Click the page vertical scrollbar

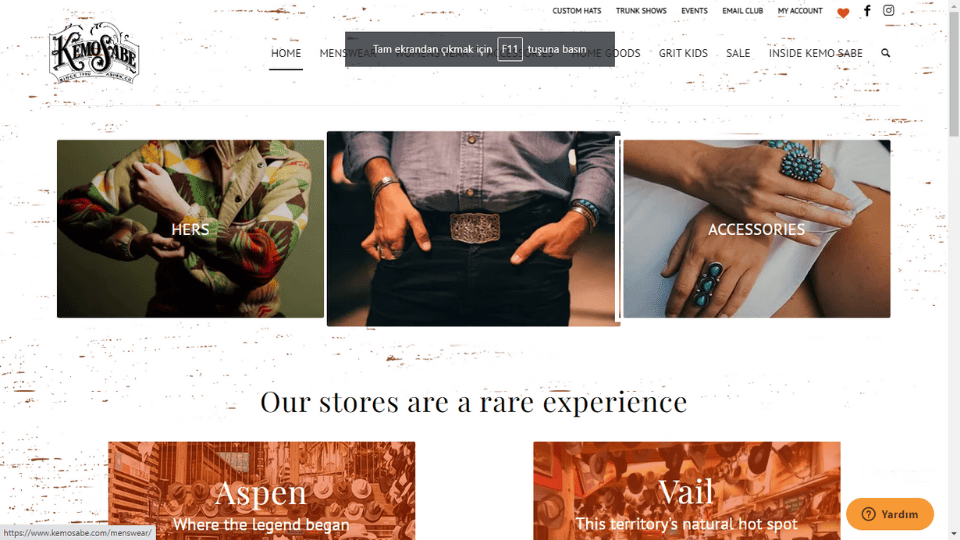(x=954, y=270)
